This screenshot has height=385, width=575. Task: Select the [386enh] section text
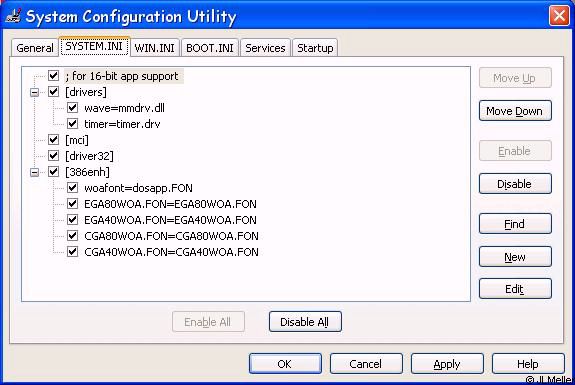click(87, 172)
